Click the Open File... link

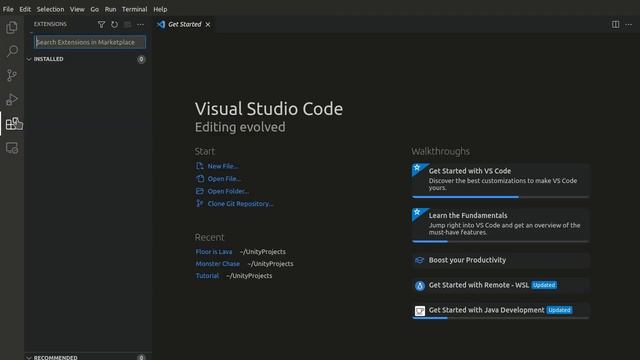coord(224,178)
